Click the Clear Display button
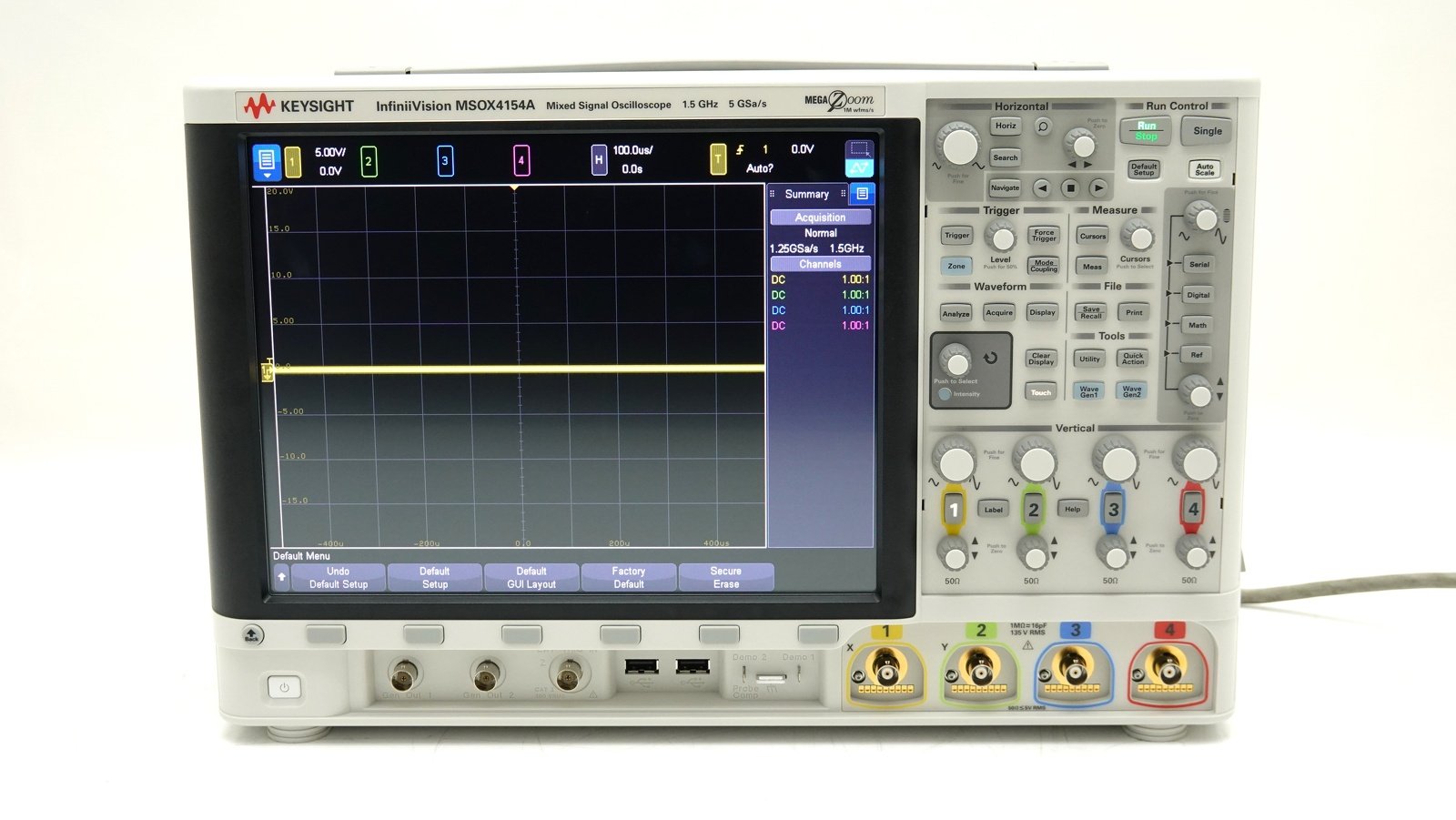This screenshot has height=820, width=1456. point(1041,359)
